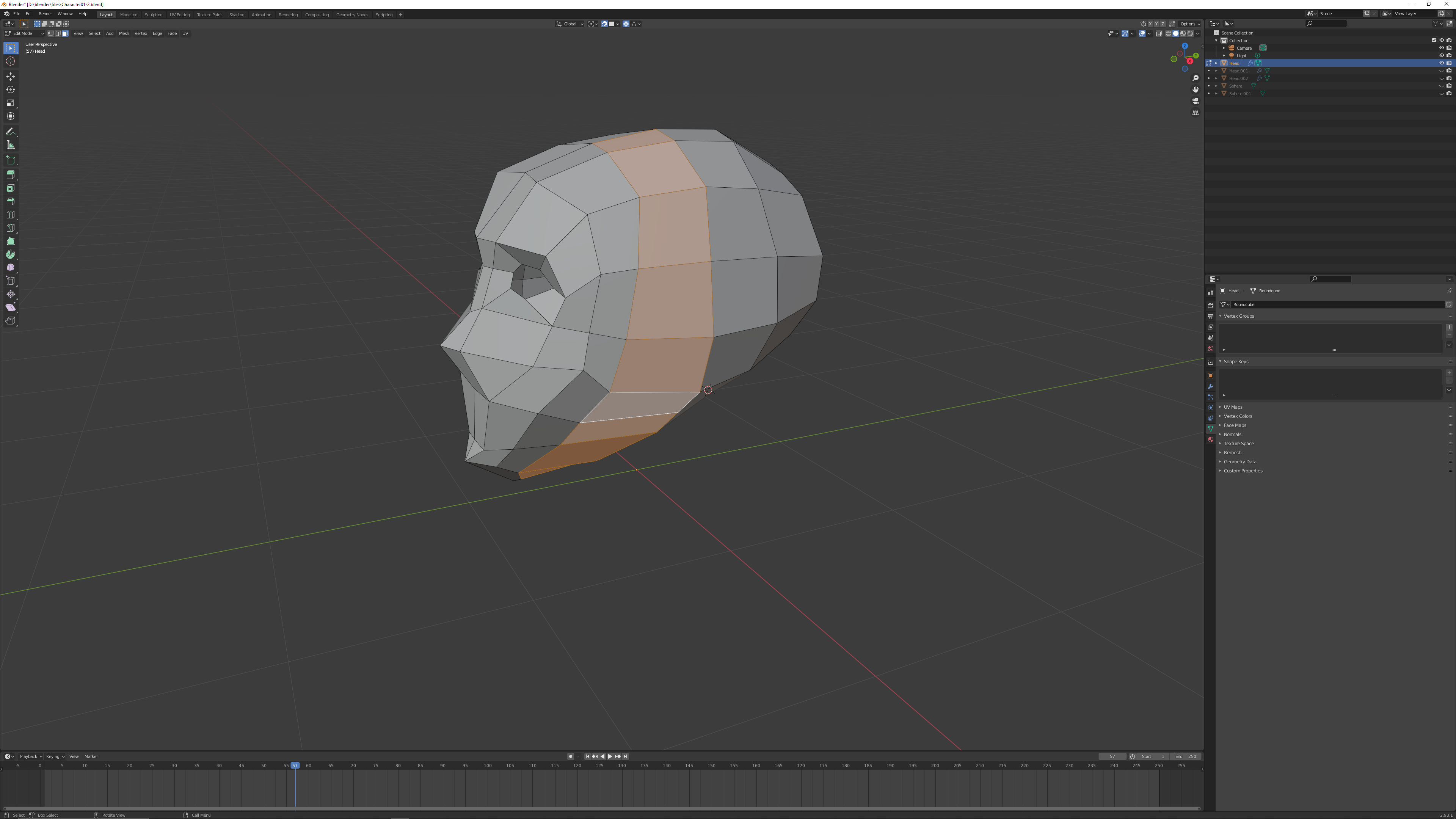Open the timeline Playback menu
Image resolution: width=1456 pixels, height=819 pixels.
30,756
